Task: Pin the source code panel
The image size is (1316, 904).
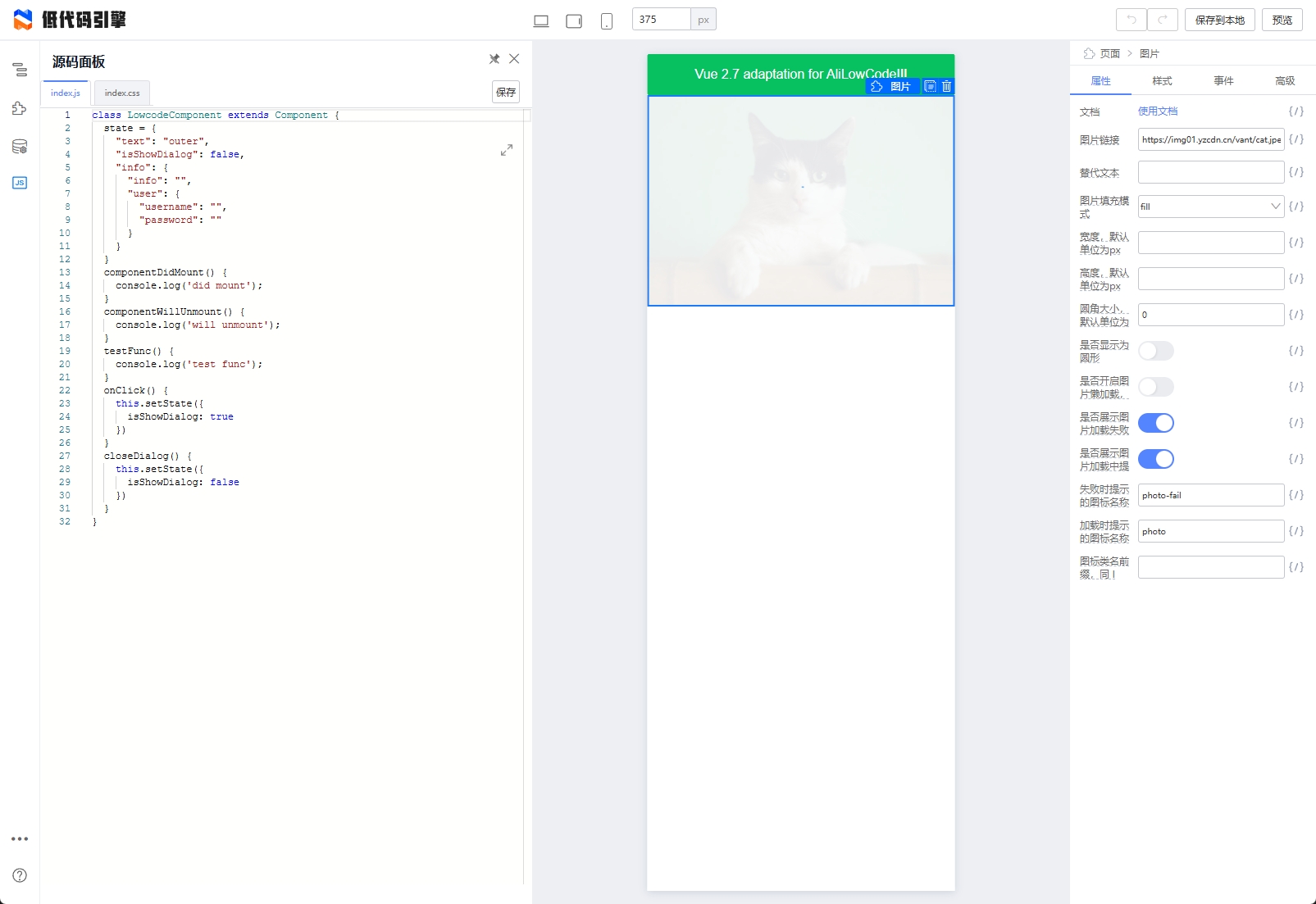Action: pyautogui.click(x=494, y=59)
